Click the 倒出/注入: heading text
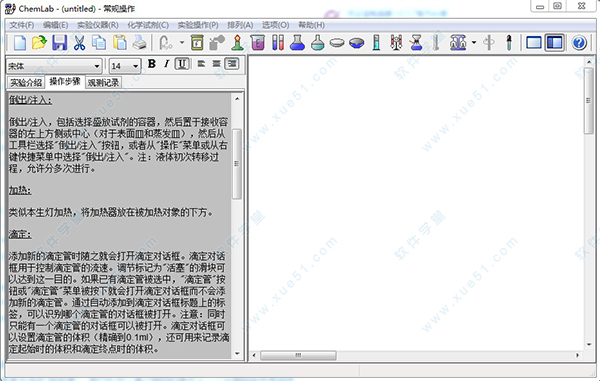600x381 pixels. tap(31, 101)
